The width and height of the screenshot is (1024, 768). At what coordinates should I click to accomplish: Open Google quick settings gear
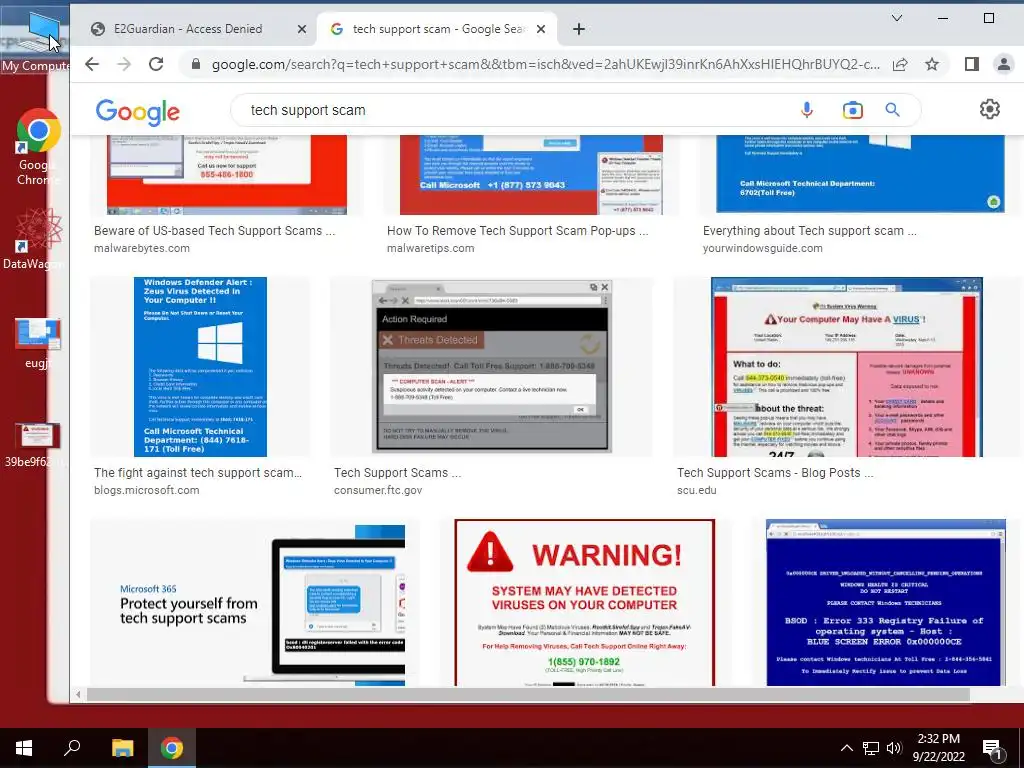pos(990,109)
